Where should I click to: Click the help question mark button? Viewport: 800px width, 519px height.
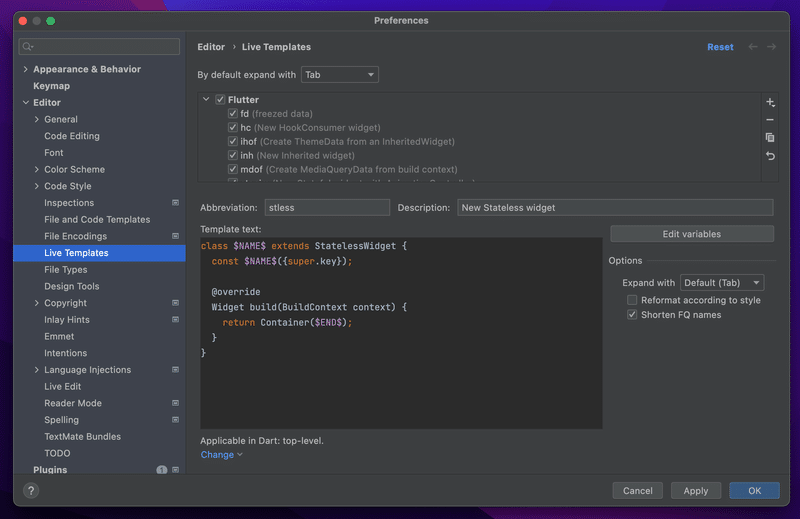pyautogui.click(x=31, y=490)
